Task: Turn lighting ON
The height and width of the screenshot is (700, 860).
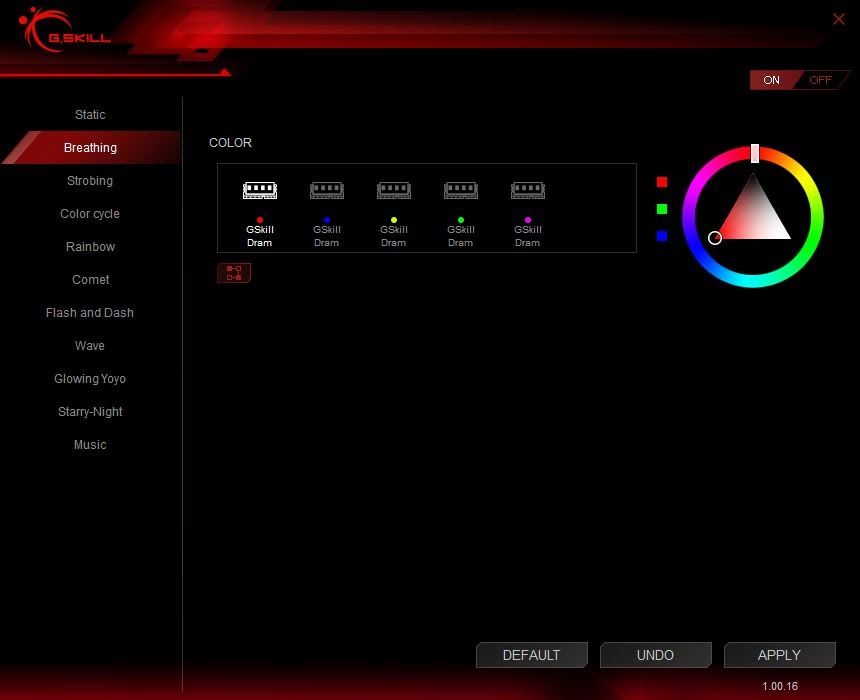Action: point(771,80)
